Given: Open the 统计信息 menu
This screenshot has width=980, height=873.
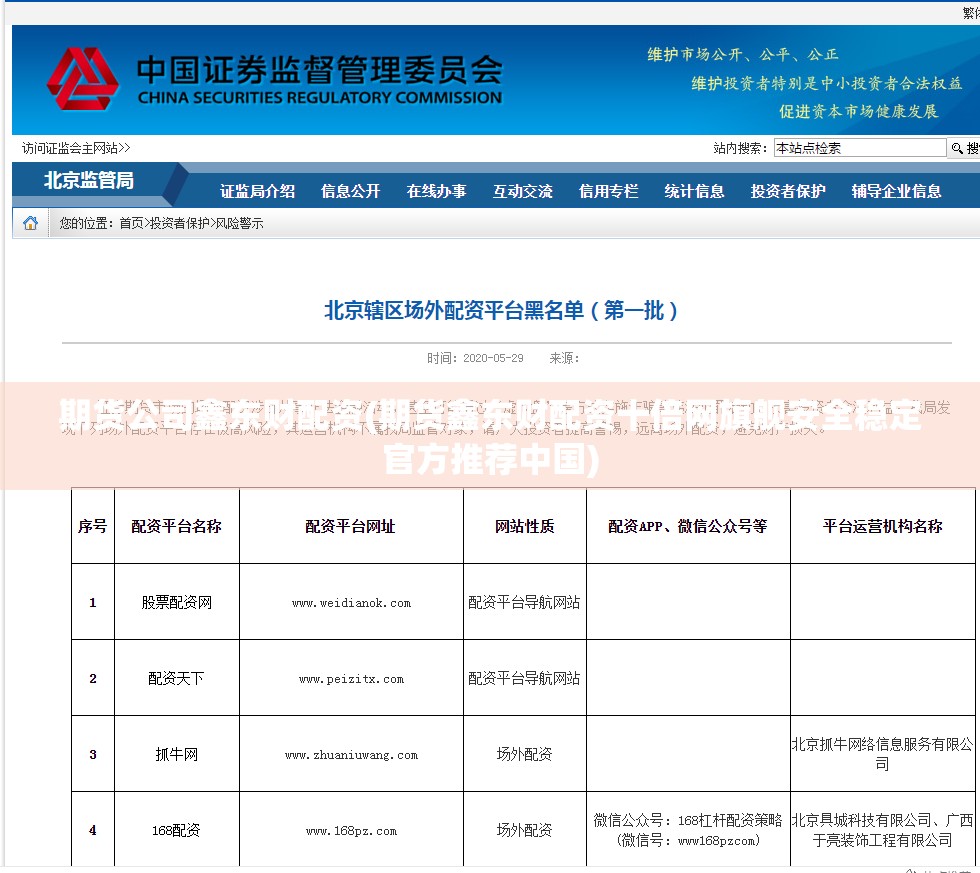Looking at the screenshot, I should tap(694, 191).
